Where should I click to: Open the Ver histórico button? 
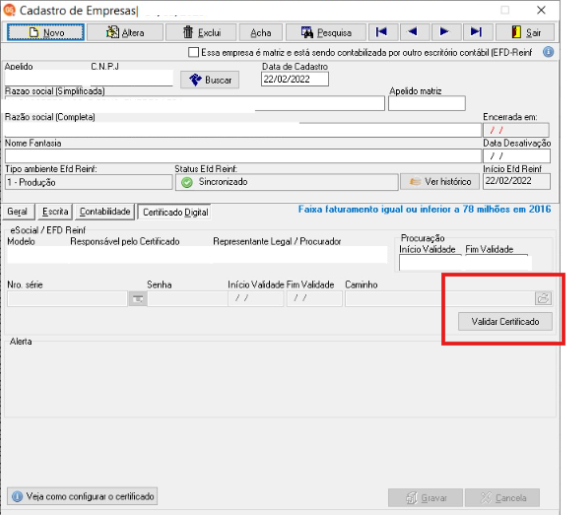(440, 182)
